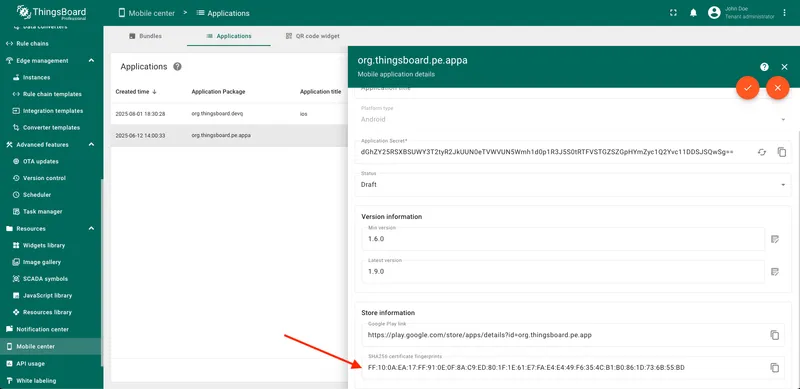The width and height of the screenshot is (800, 389).
Task: Regenerate the Application Secret
Action: 762,152
